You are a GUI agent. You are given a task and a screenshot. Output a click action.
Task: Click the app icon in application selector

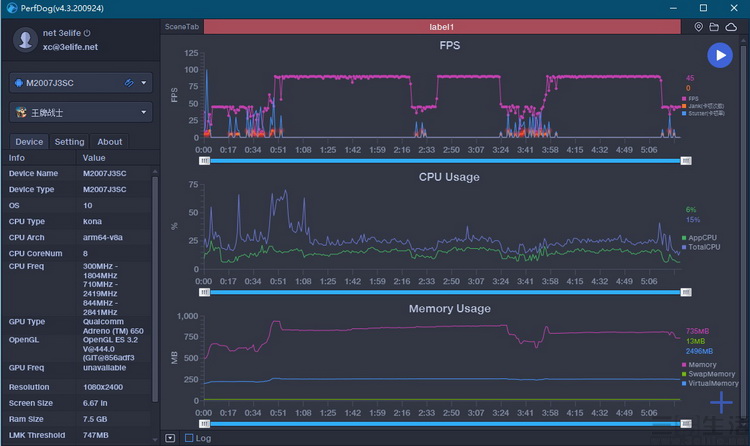pos(21,112)
